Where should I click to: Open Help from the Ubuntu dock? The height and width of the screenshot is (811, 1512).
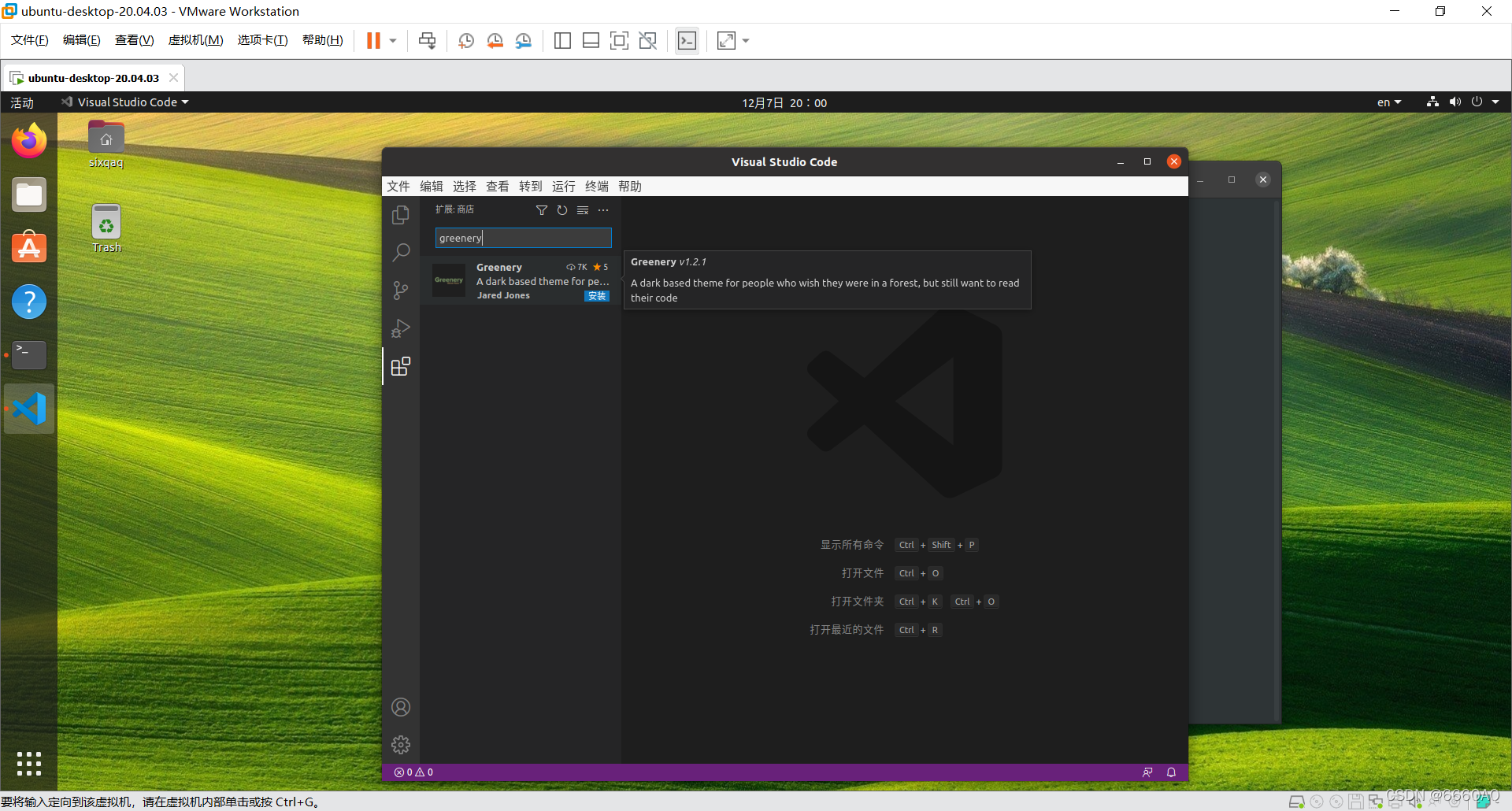pyautogui.click(x=29, y=302)
